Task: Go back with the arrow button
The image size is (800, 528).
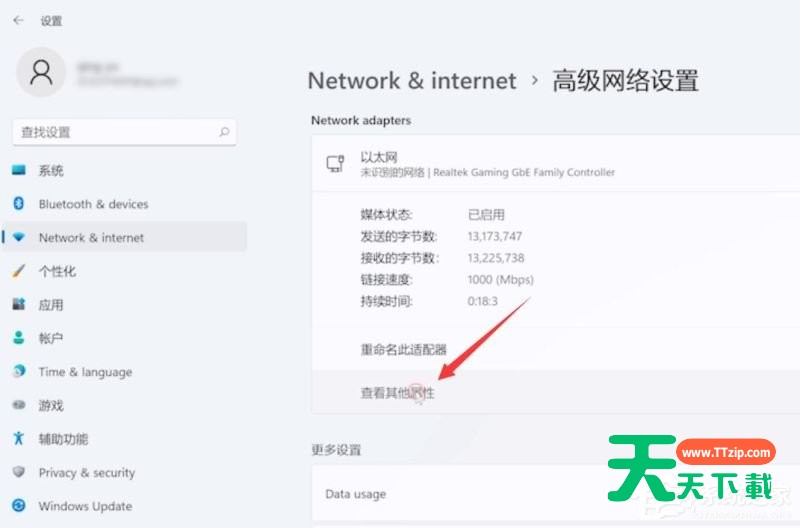Action: (19, 20)
